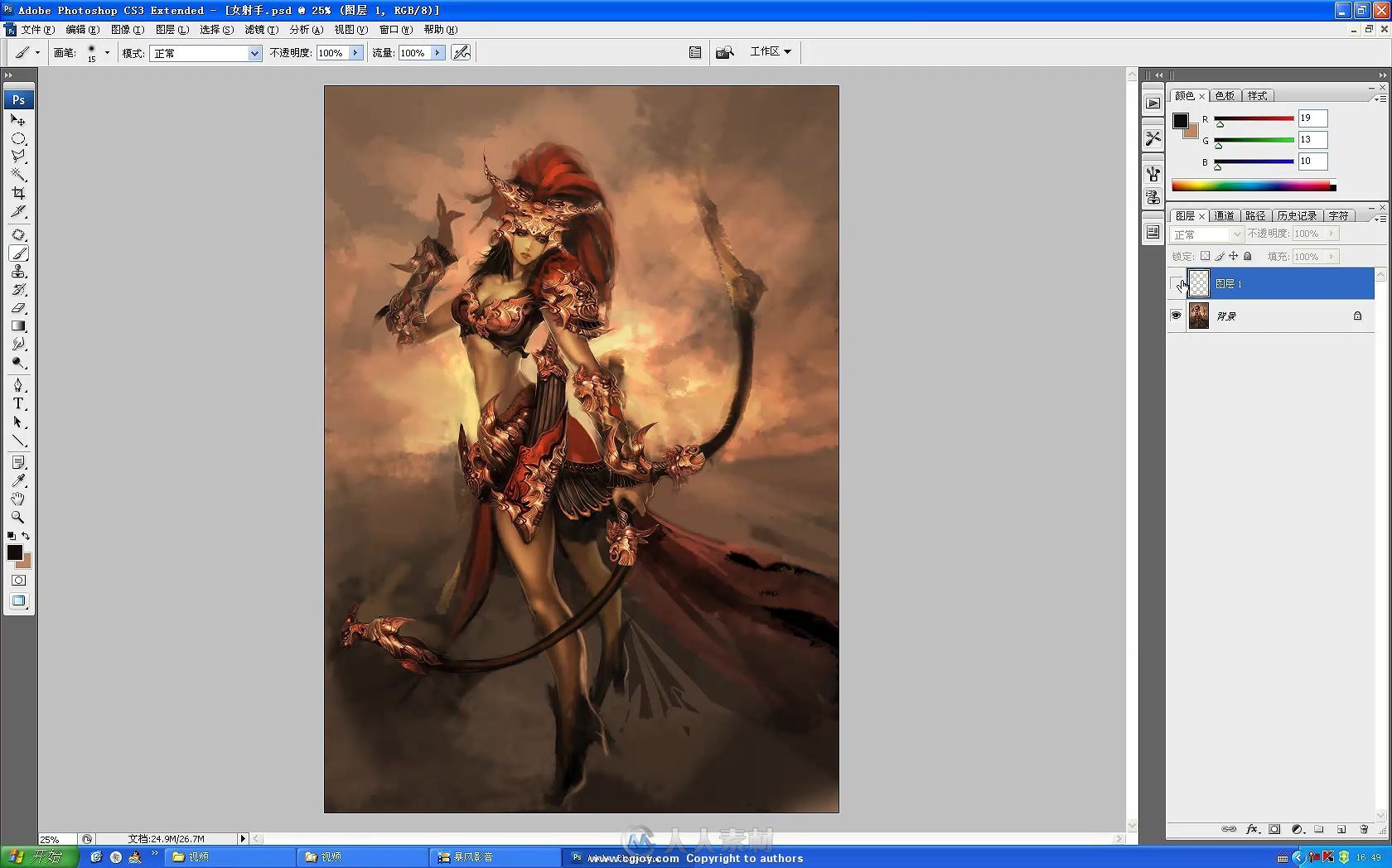Toggle lock image pixels
The width and height of the screenshot is (1392, 868).
1220,256
